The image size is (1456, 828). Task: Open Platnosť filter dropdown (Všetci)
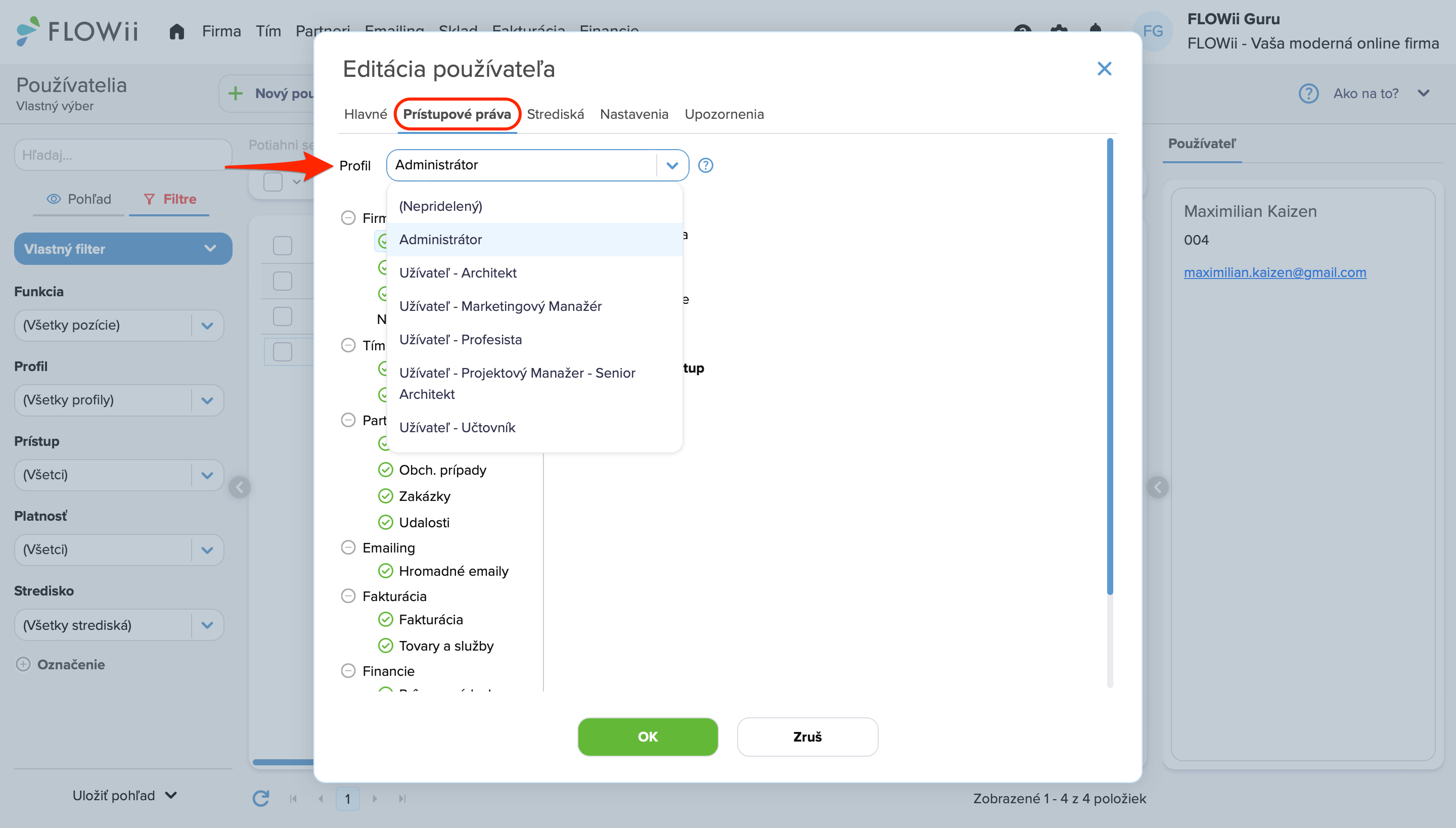click(119, 549)
